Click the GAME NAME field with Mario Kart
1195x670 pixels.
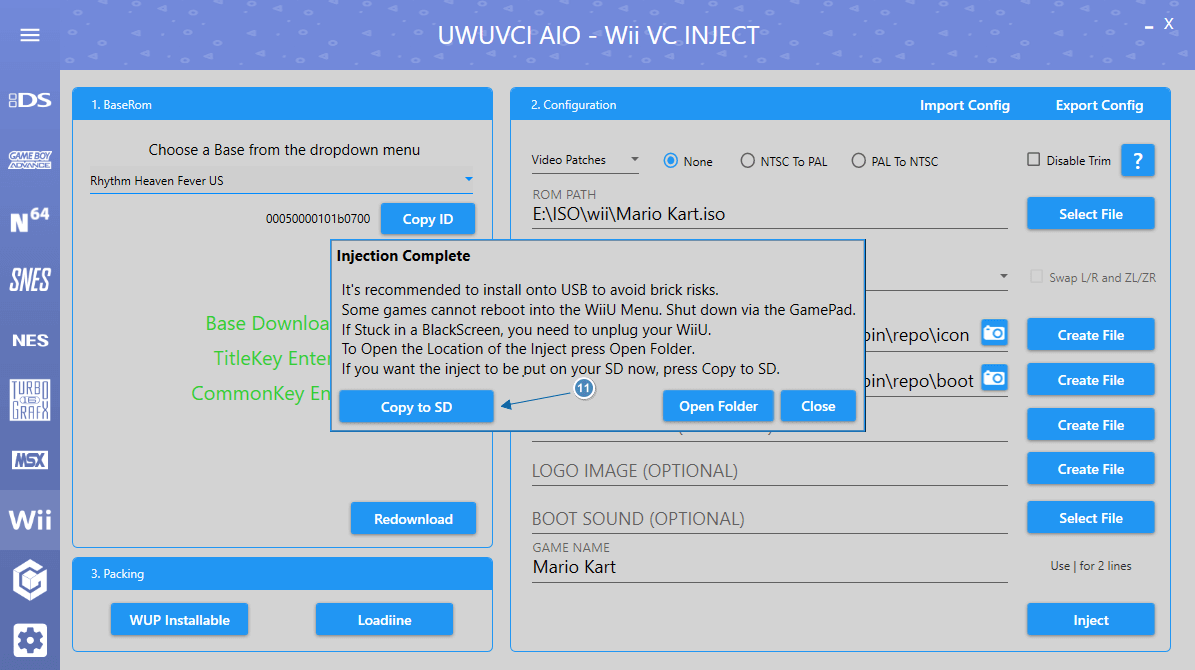pos(770,567)
